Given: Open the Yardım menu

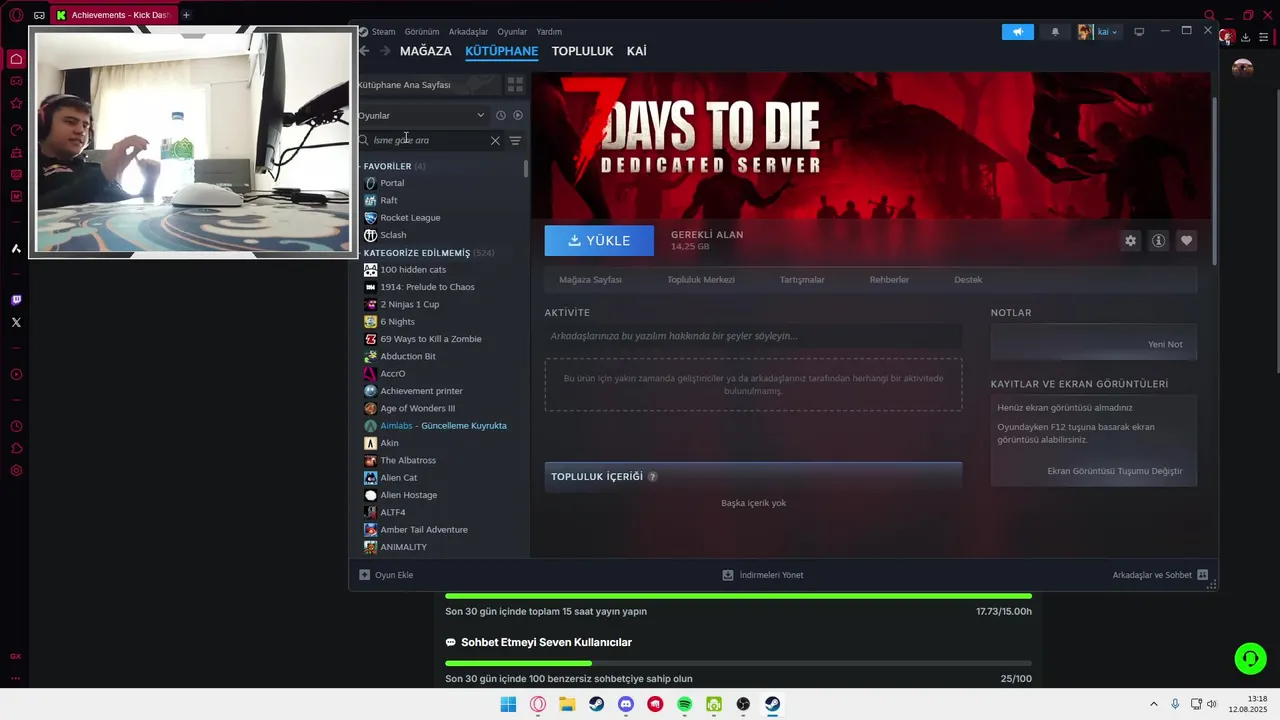Looking at the screenshot, I should [x=549, y=32].
